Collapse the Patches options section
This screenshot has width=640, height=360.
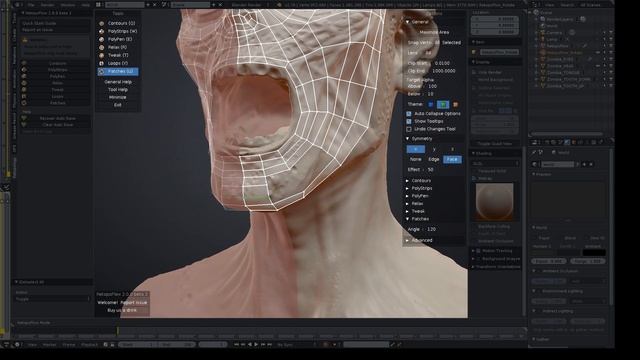[407, 219]
